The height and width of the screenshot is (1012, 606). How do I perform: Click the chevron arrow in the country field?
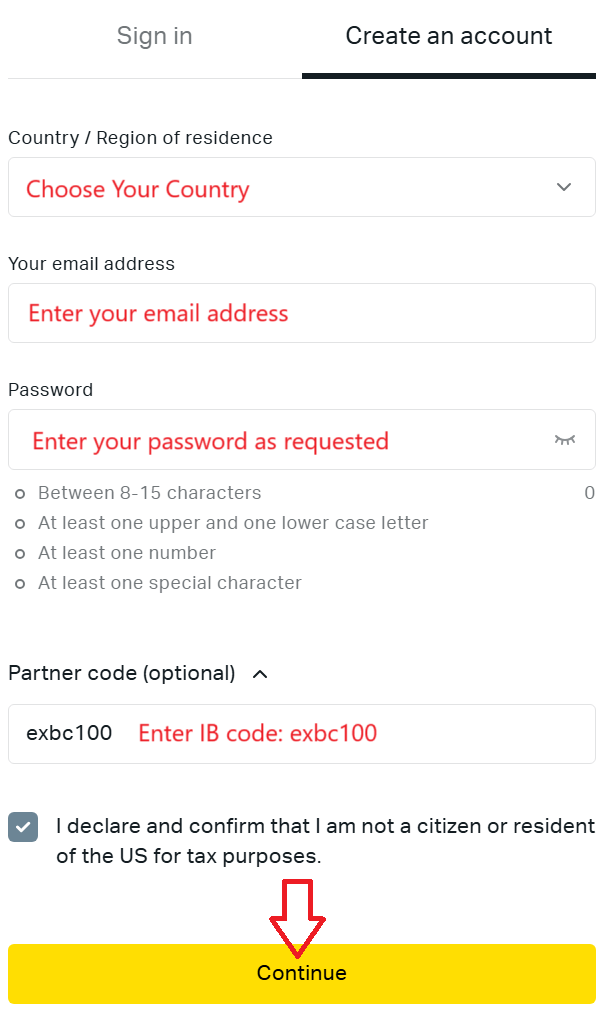564,187
